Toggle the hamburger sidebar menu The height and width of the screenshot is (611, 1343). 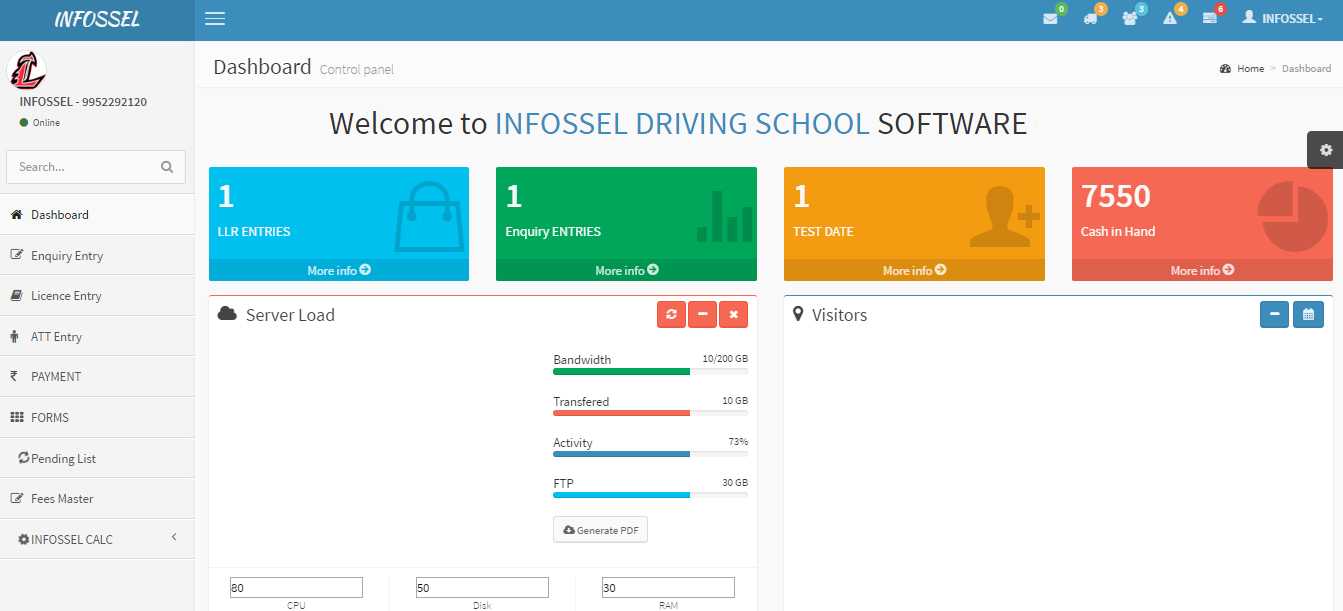click(214, 19)
